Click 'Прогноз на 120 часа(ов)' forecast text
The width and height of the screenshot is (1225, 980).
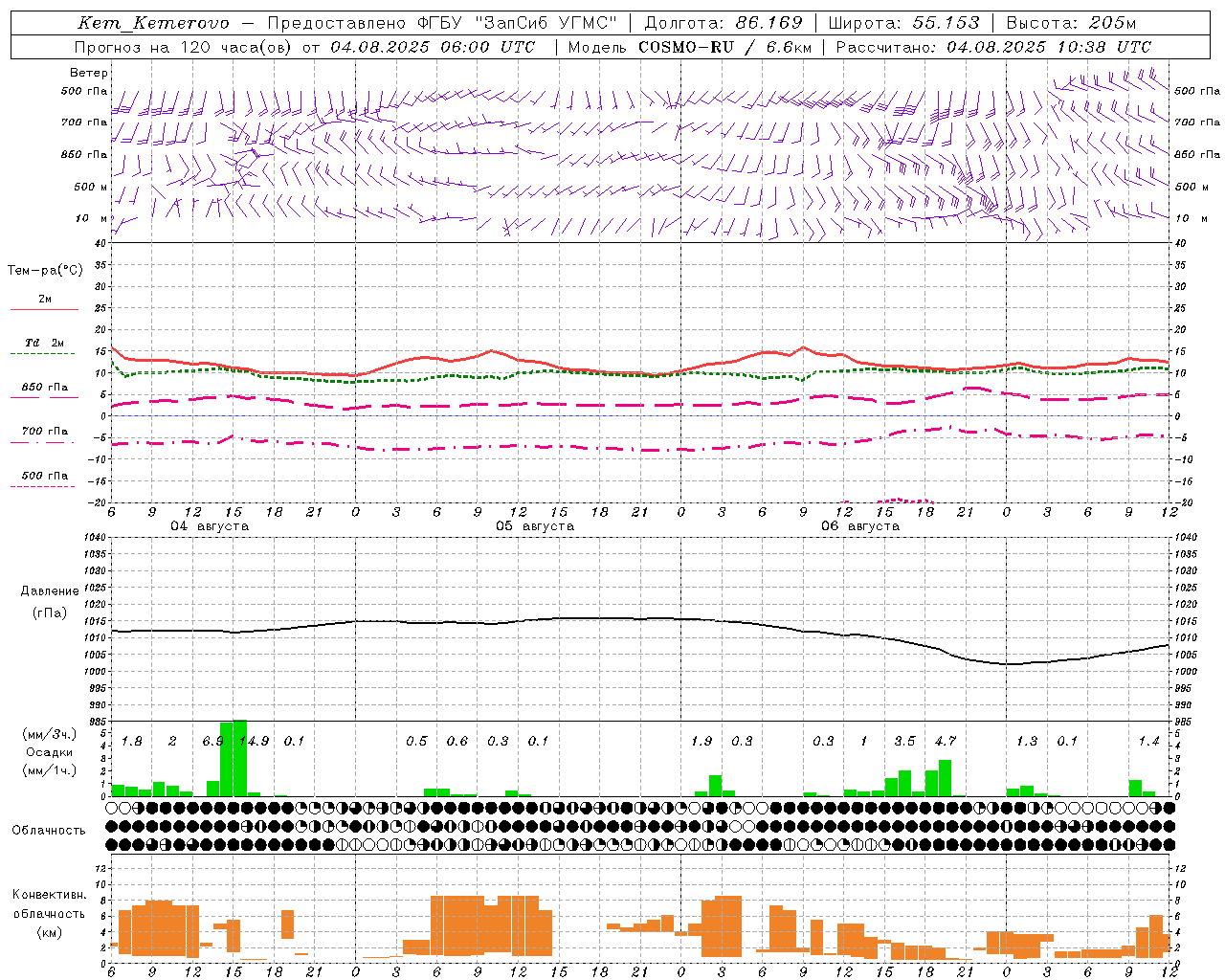tap(185, 47)
